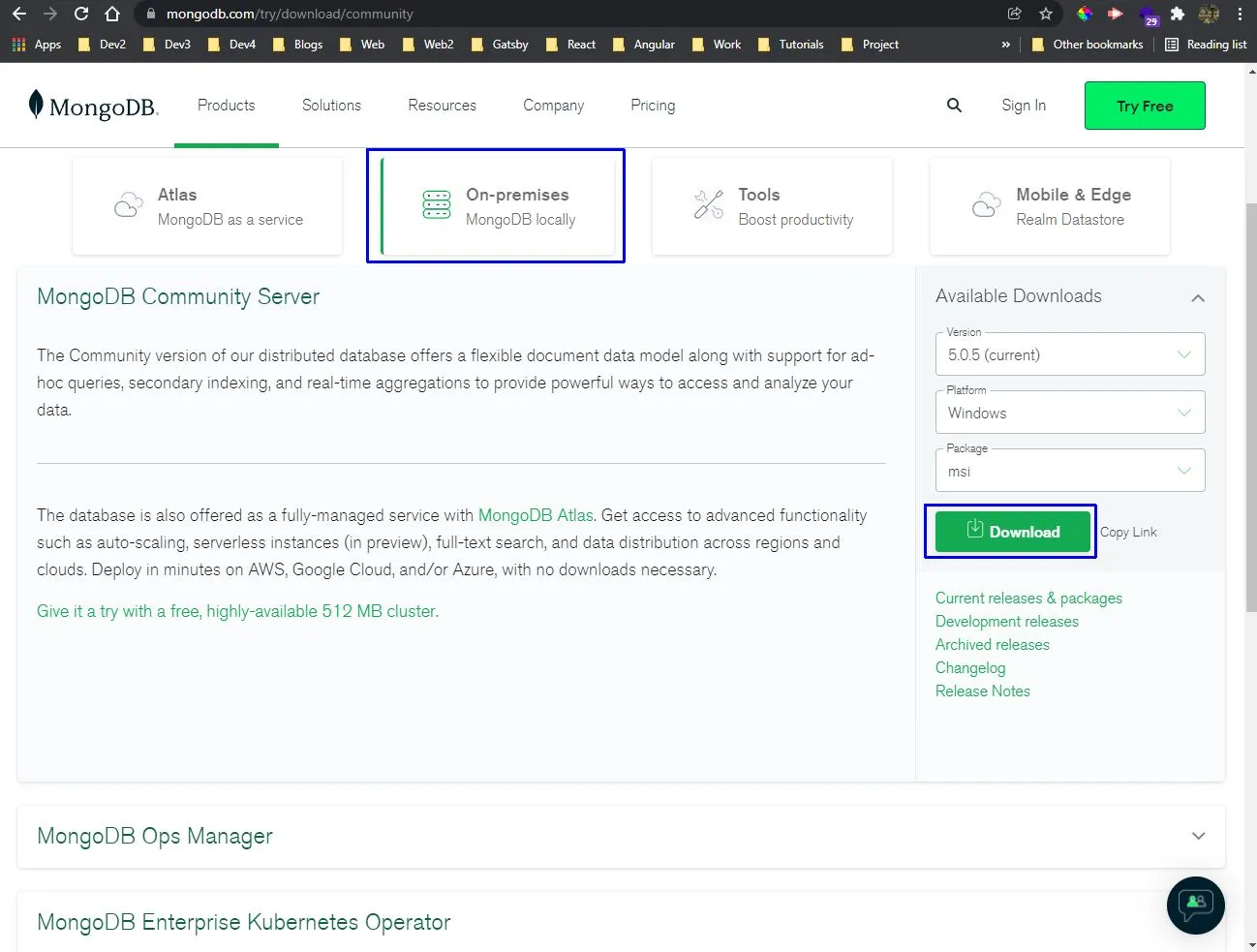Open the Extensions puzzle piece menu
Image resolution: width=1257 pixels, height=952 pixels.
click(1178, 14)
